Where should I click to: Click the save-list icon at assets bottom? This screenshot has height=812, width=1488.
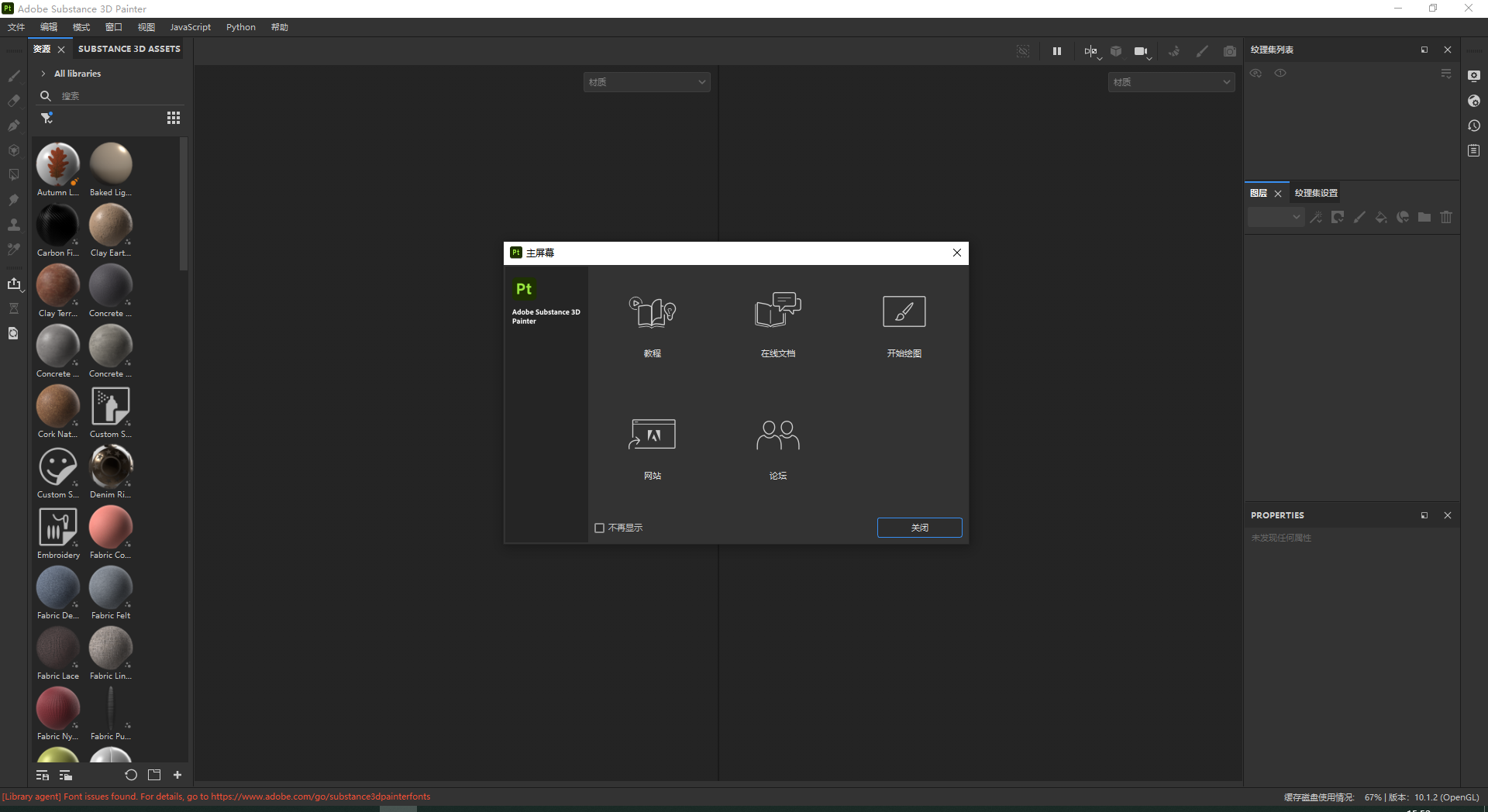43,775
